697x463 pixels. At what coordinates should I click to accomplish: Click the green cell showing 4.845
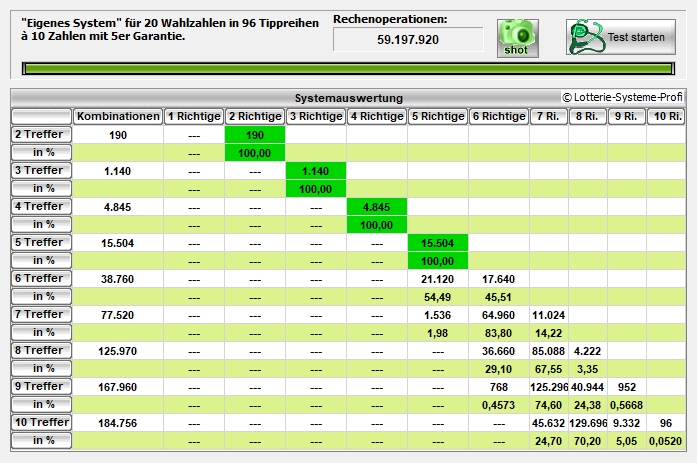[377, 207]
